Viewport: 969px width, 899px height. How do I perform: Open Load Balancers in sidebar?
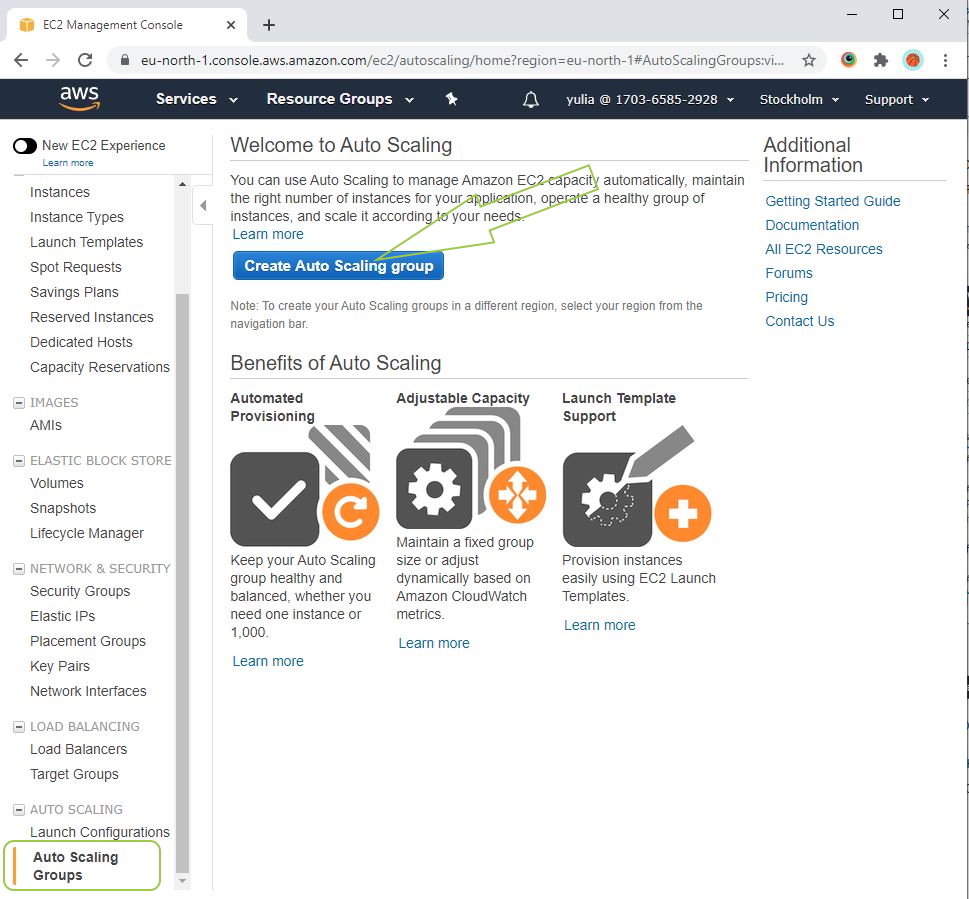pyautogui.click(x=78, y=749)
